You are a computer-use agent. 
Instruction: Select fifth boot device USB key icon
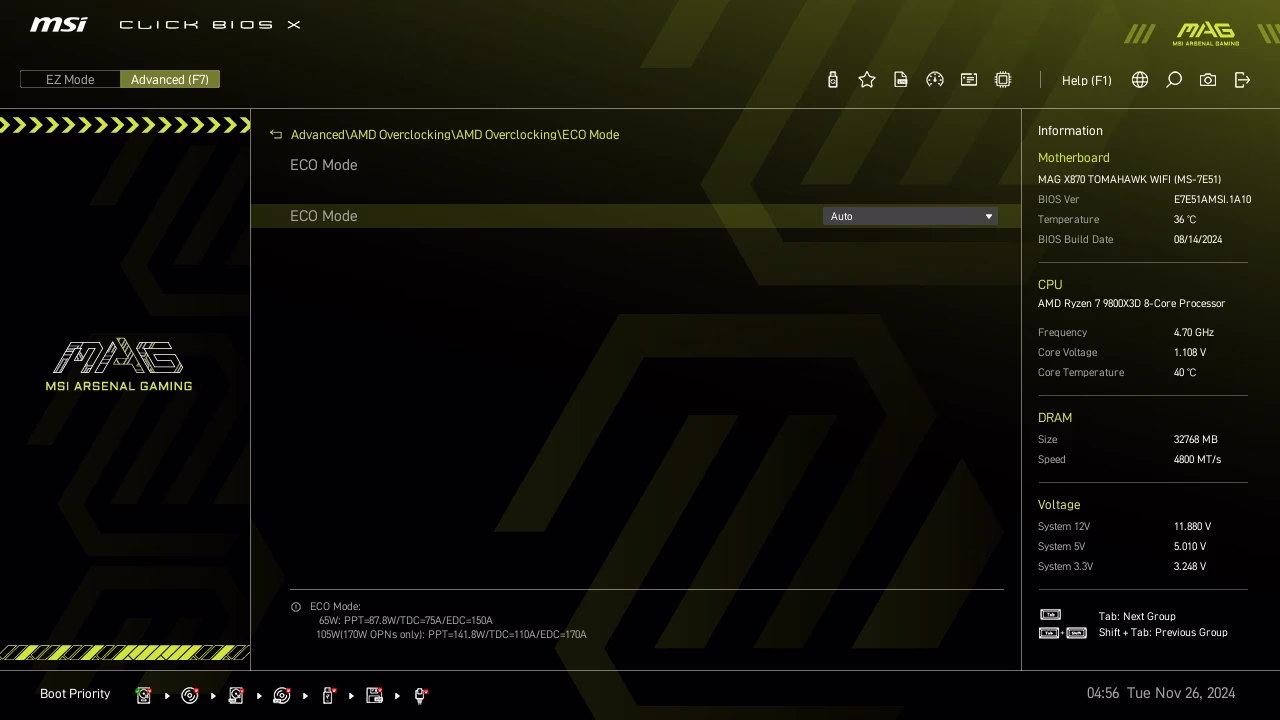pyautogui.click(x=328, y=695)
